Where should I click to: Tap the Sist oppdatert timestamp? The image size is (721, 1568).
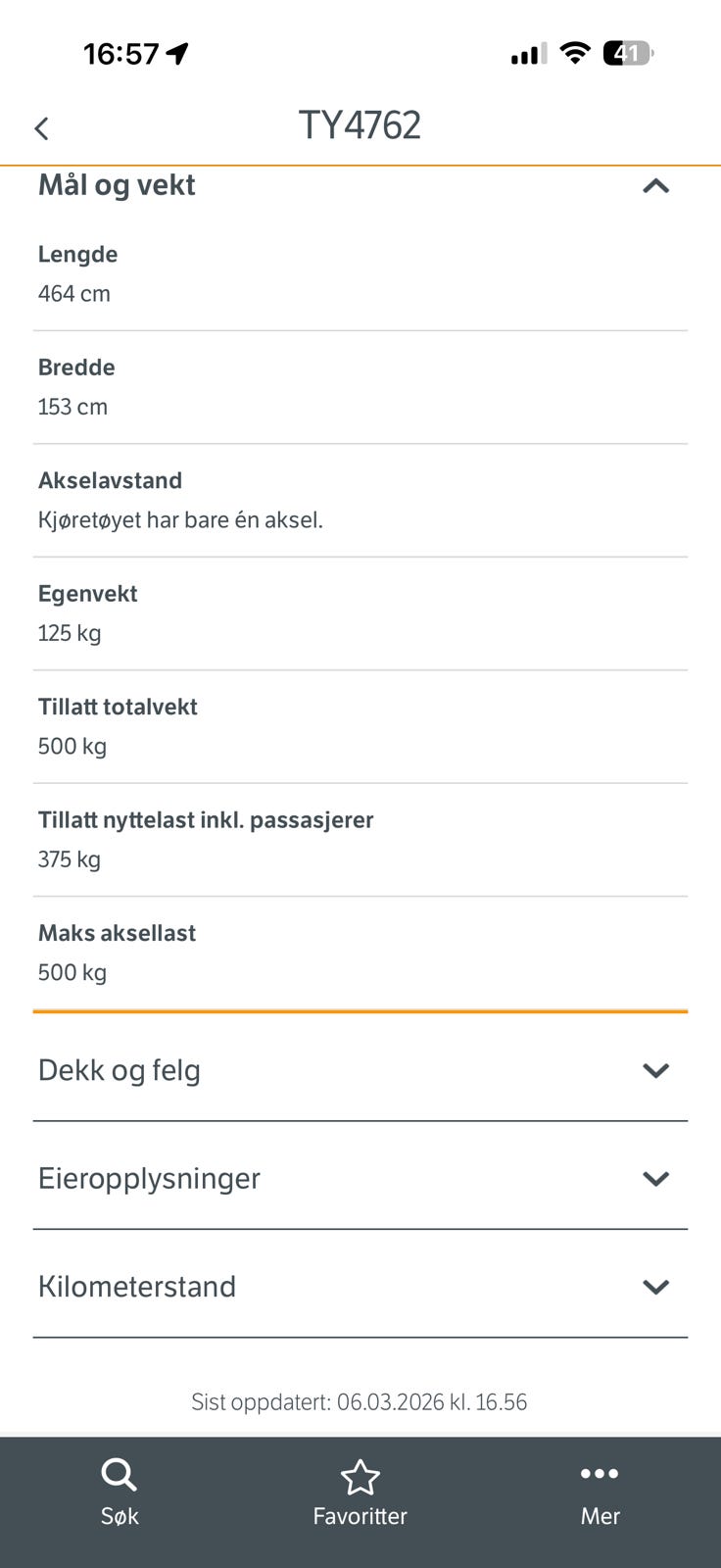coord(360,1402)
